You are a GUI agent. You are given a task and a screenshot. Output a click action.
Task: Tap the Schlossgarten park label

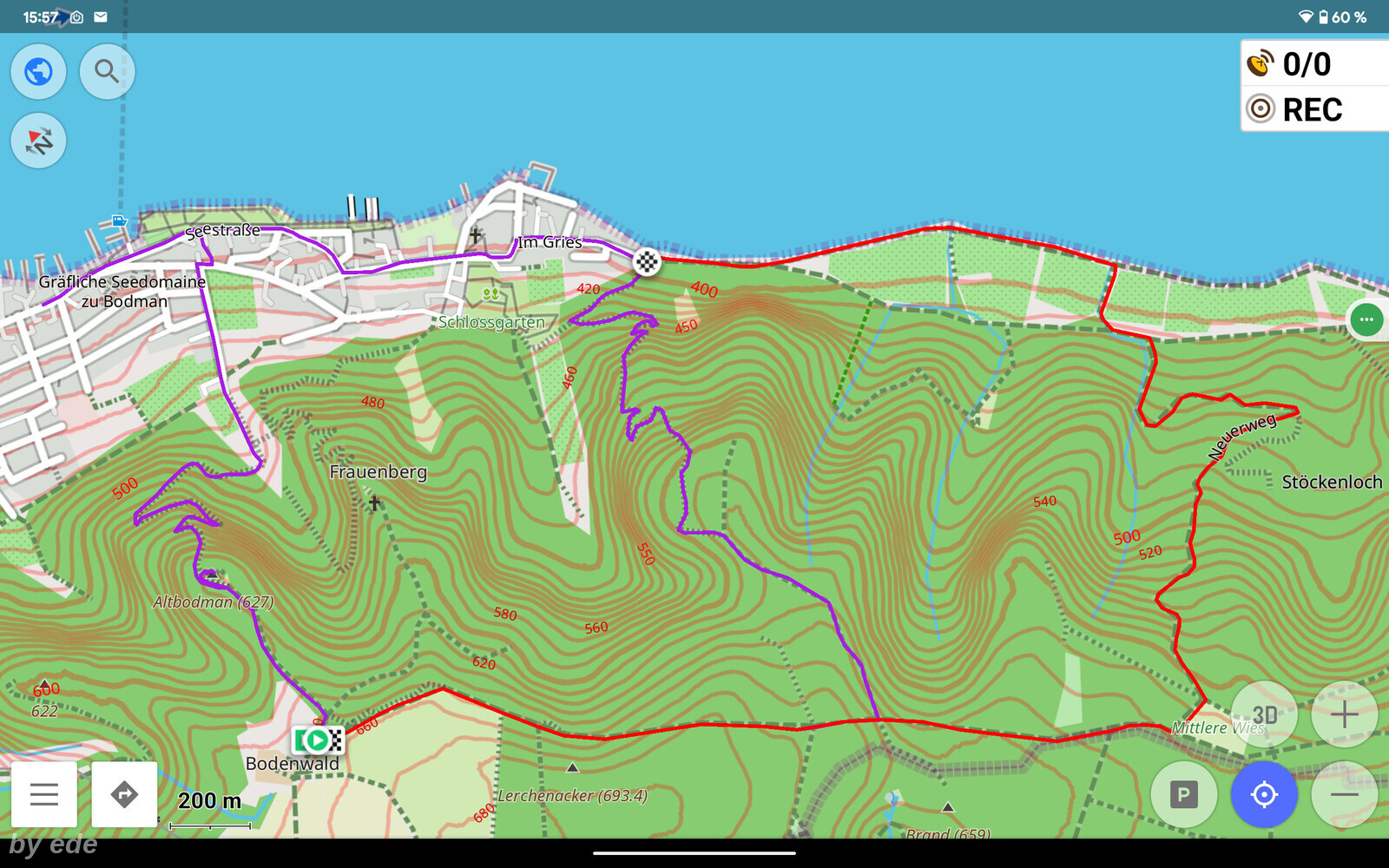pyautogui.click(x=491, y=322)
